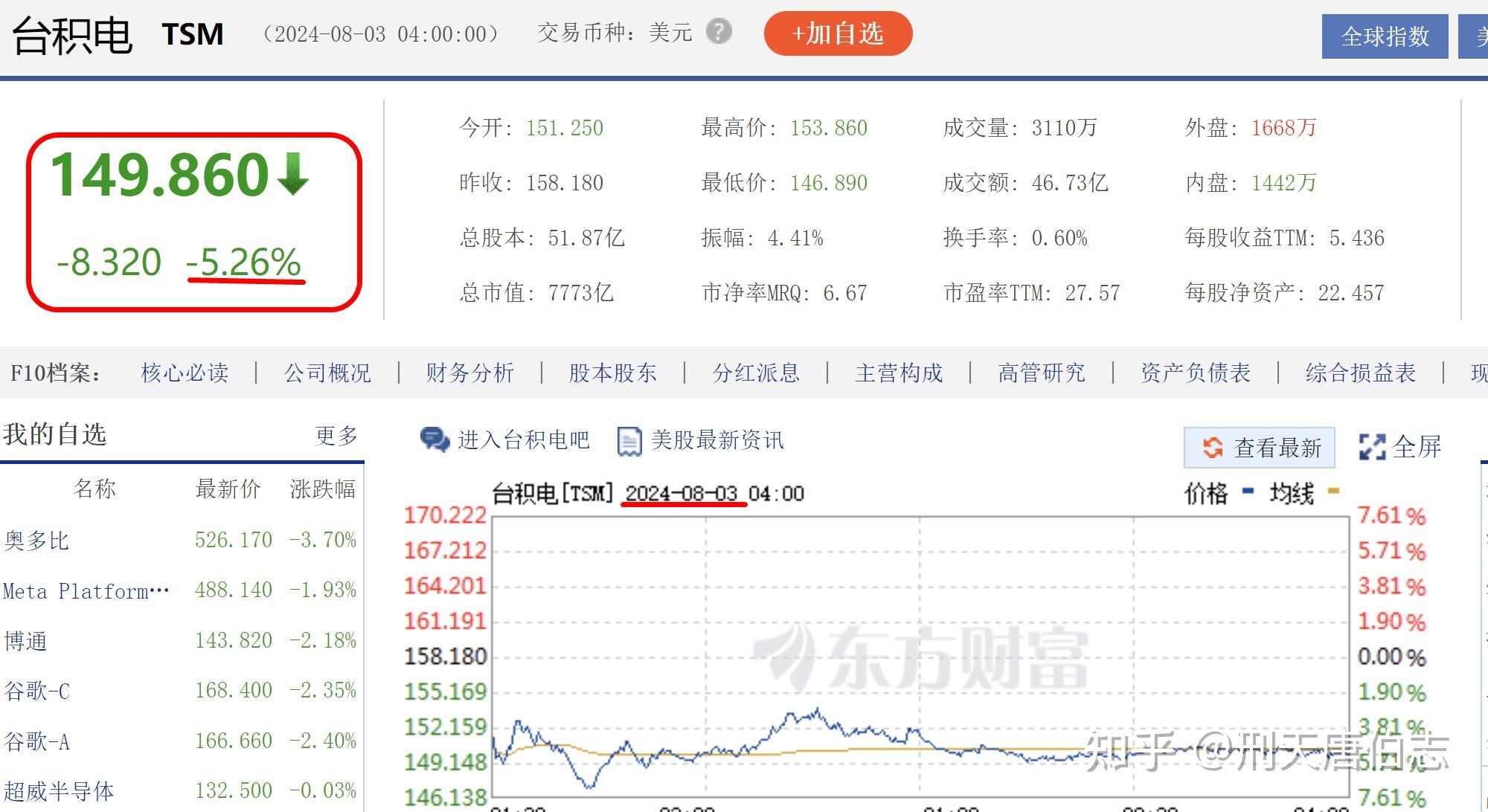Click the chart title 台积电[TSM] date
The image size is (1488, 812).
point(648,493)
